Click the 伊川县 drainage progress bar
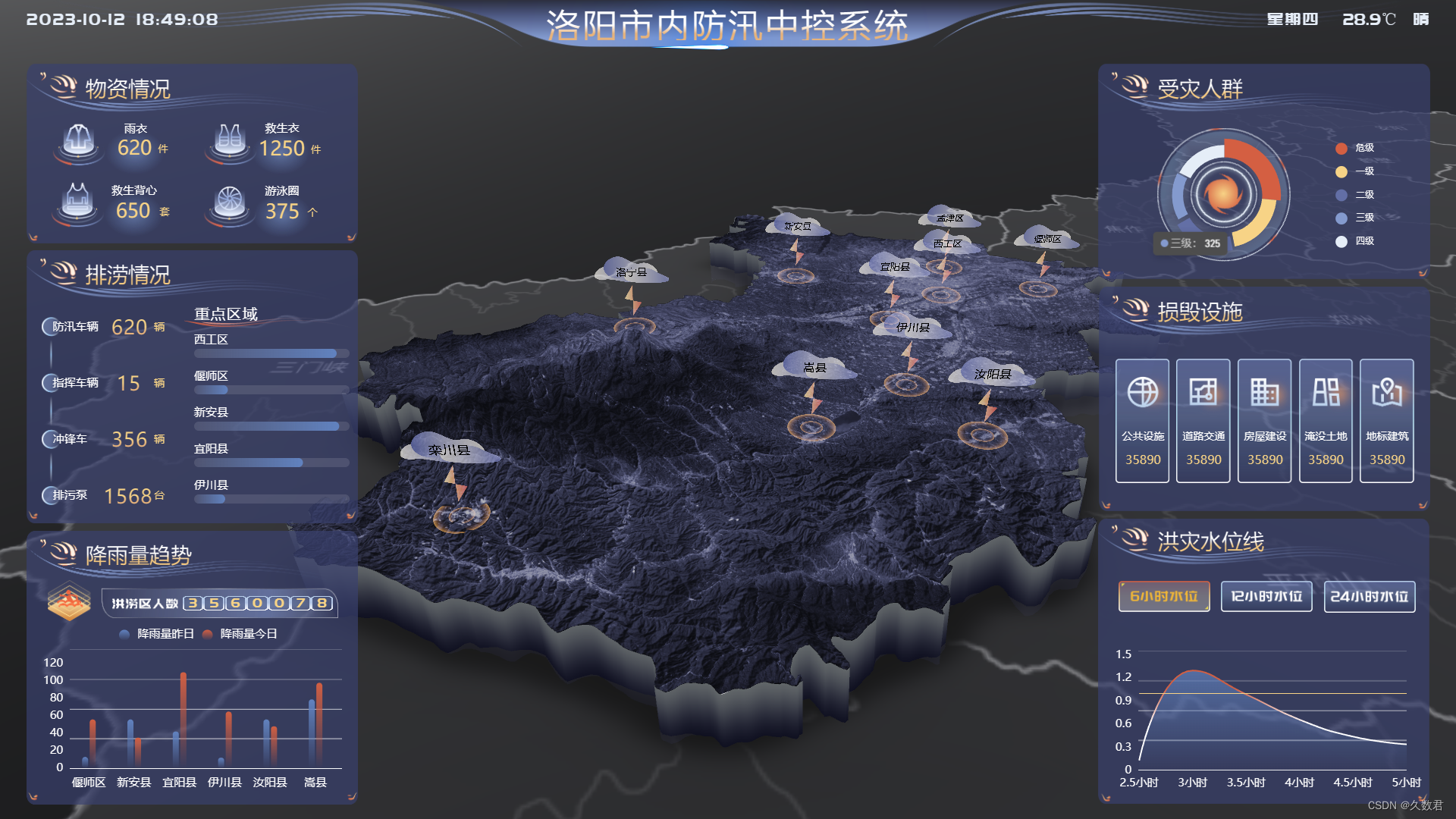The image size is (1456, 819). pos(271,499)
